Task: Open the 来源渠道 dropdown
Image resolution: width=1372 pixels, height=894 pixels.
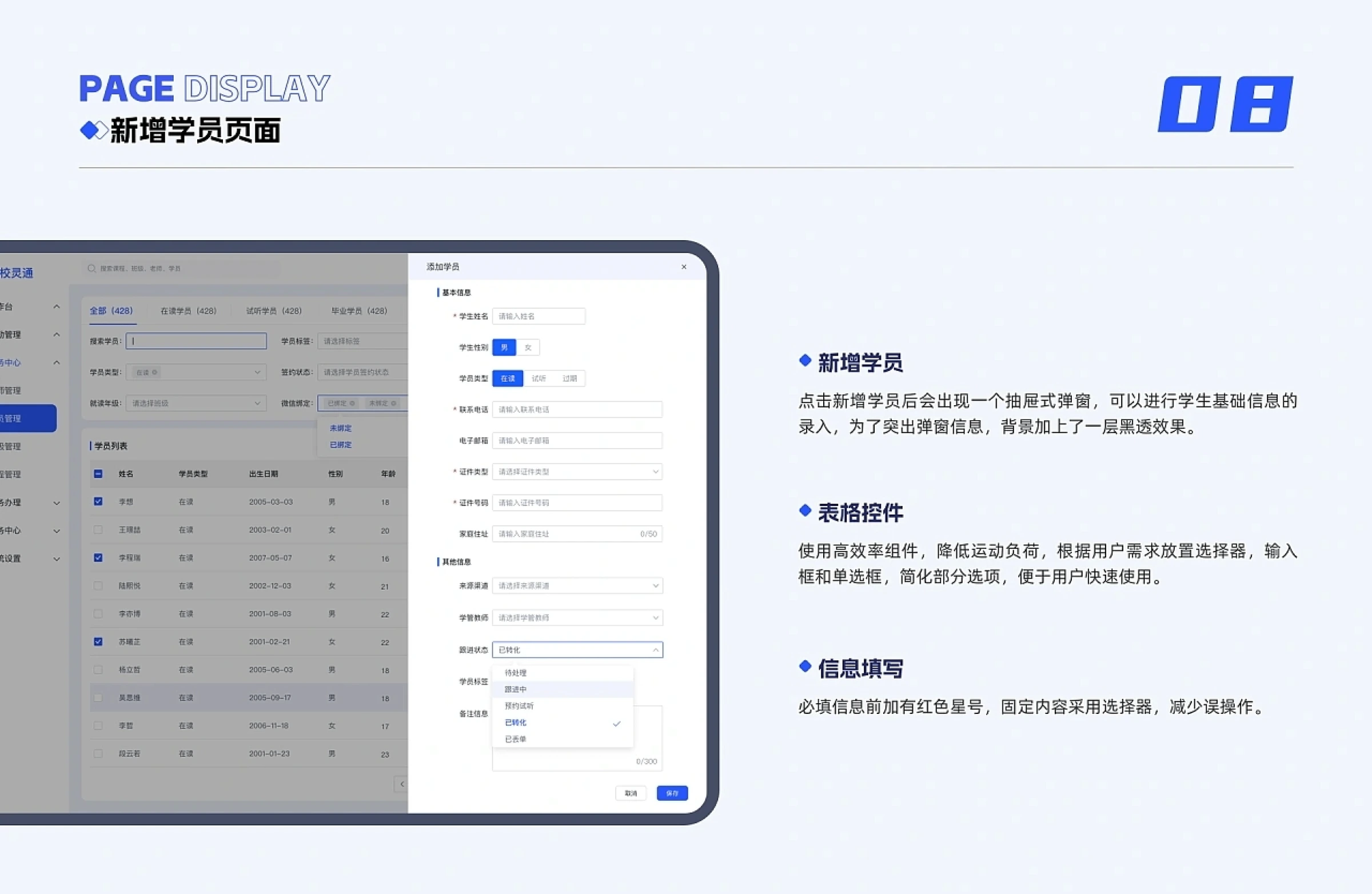Action: 577,586
